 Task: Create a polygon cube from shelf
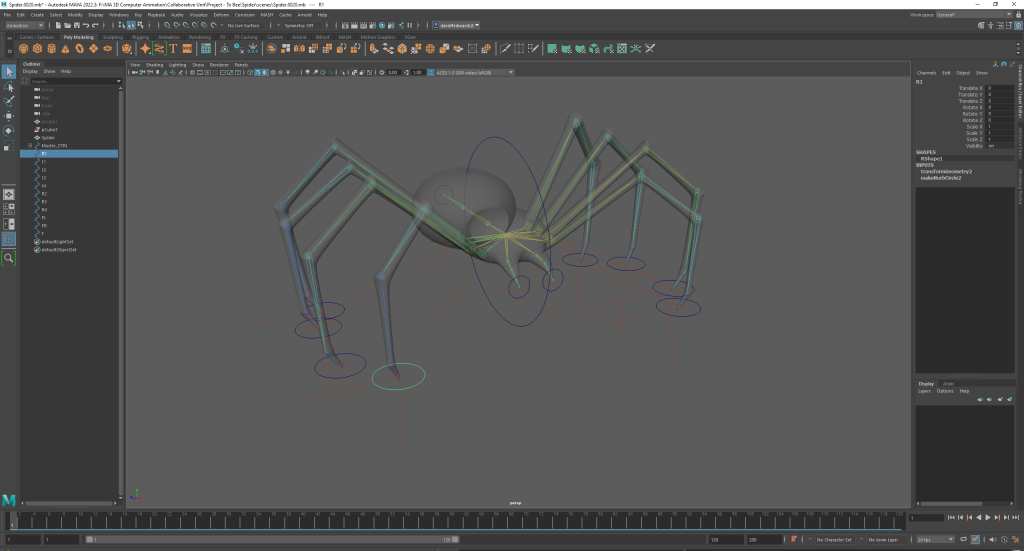coord(37,49)
